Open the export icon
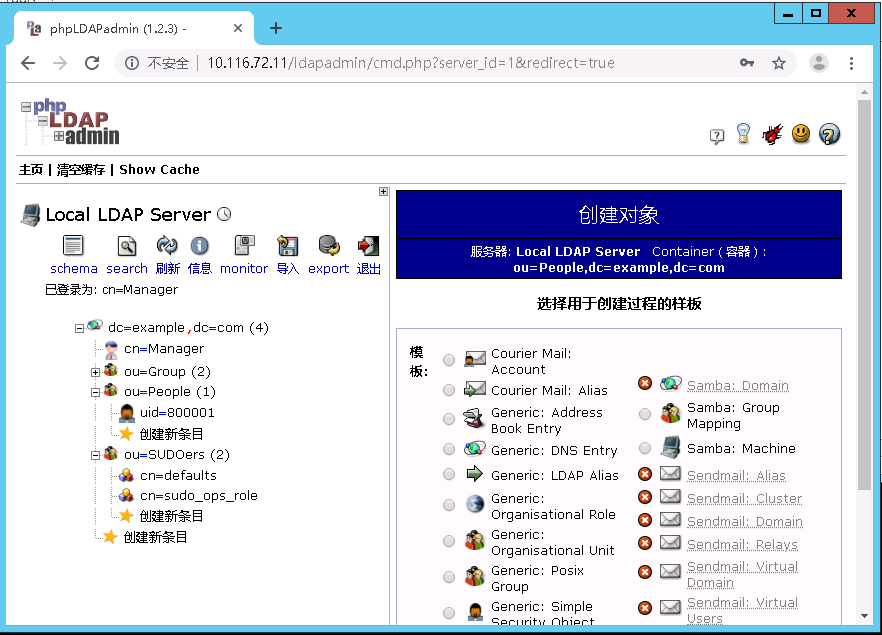This screenshot has height=635, width=882. (328, 246)
